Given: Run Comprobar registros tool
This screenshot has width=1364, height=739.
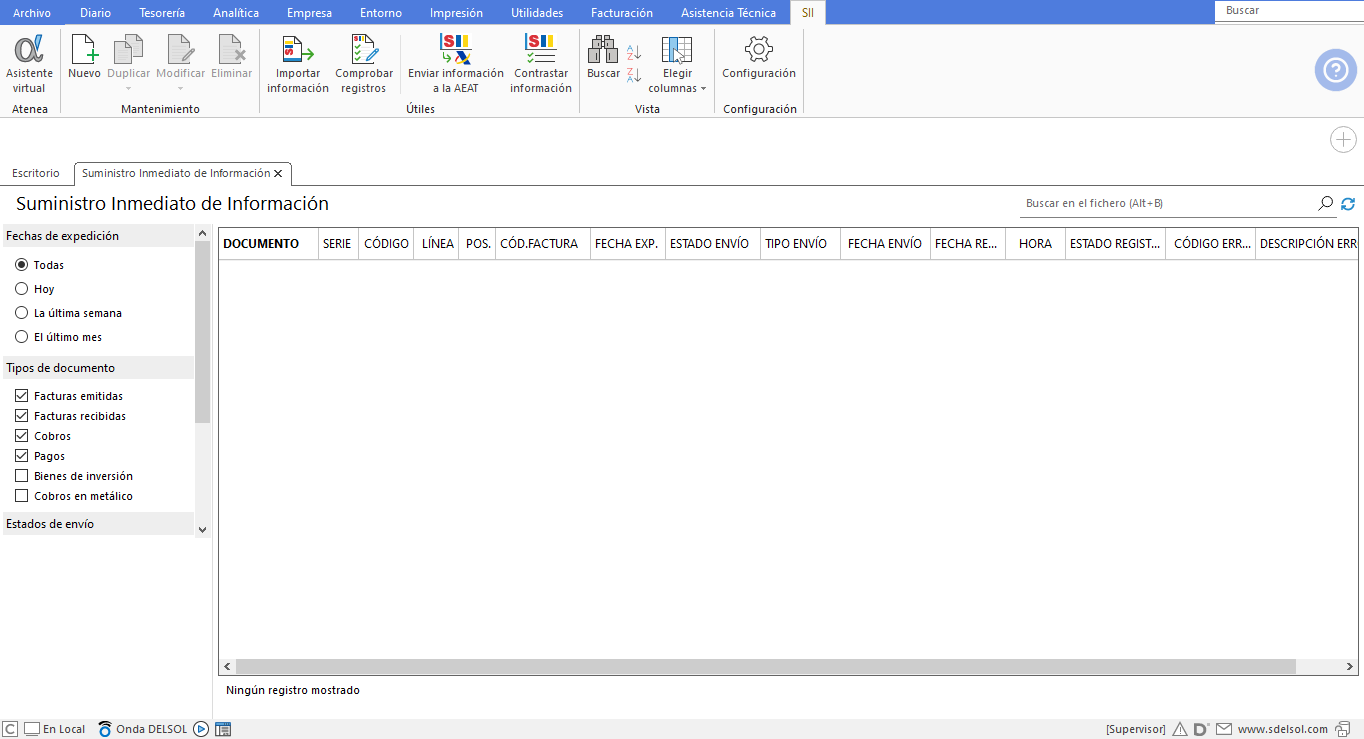Looking at the screenshot, I should click(364, 63).
